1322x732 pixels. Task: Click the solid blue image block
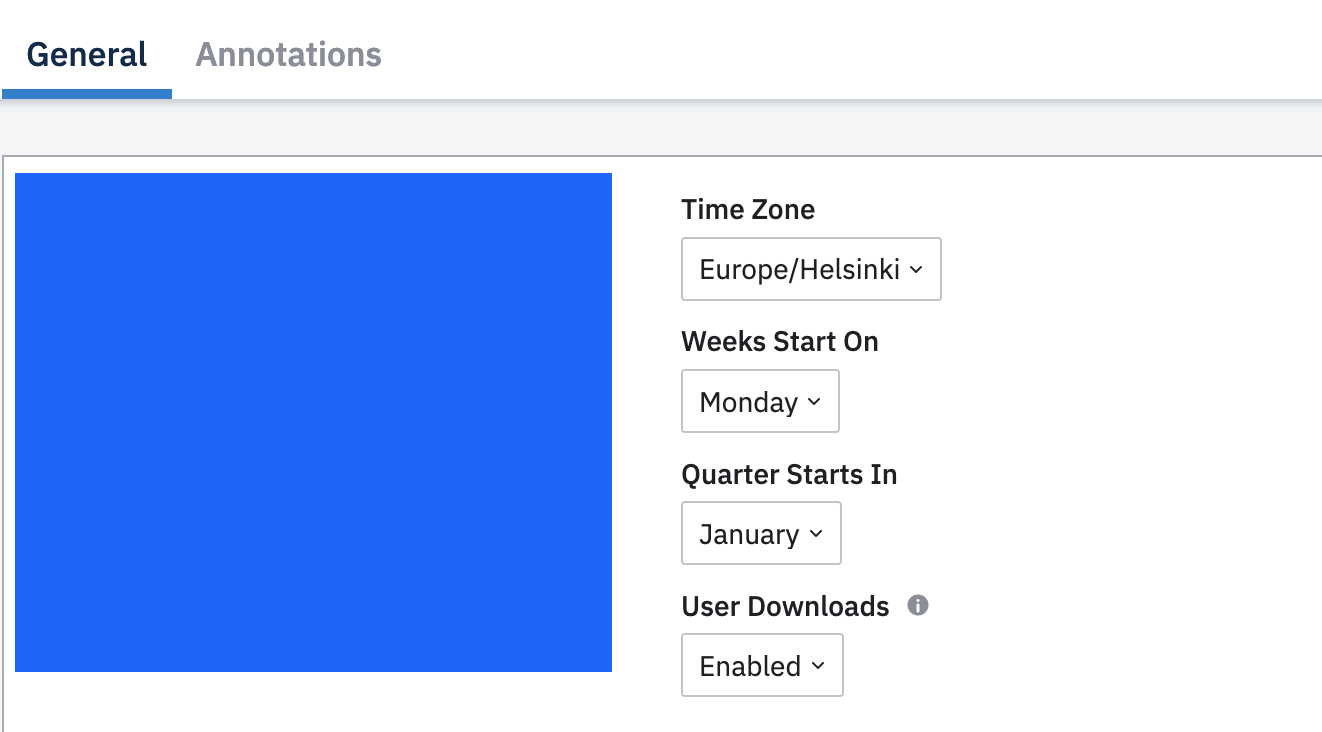[313, 422]
